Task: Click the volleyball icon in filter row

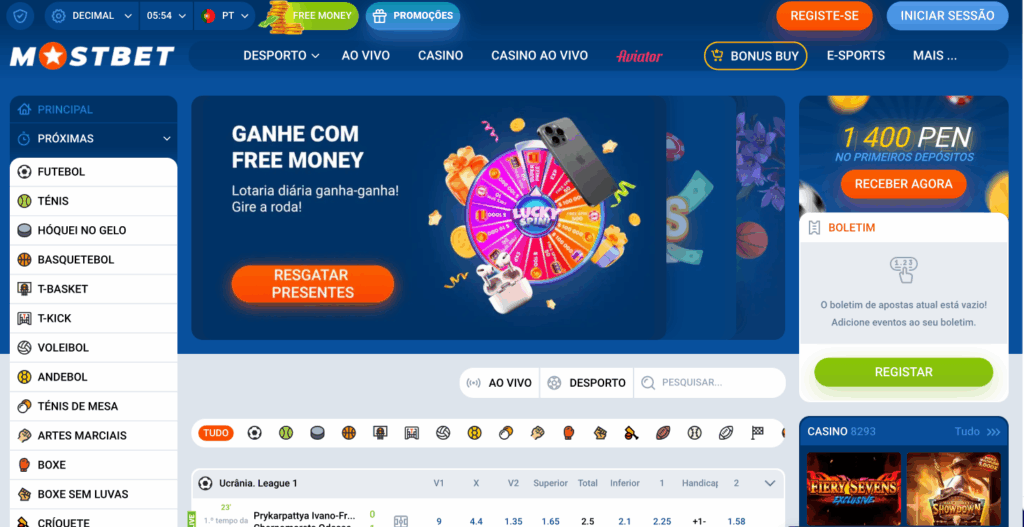Action: (443, 432)
